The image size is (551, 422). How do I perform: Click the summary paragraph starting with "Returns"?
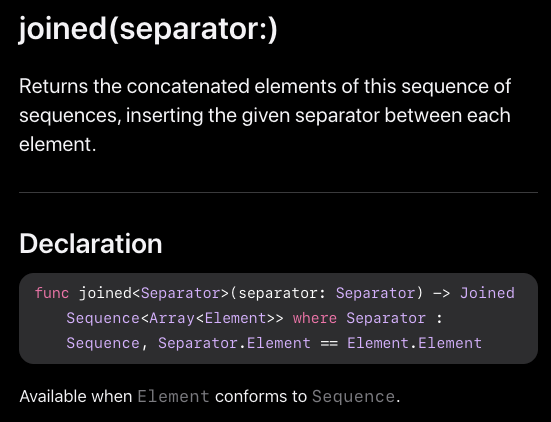point(265,115)
